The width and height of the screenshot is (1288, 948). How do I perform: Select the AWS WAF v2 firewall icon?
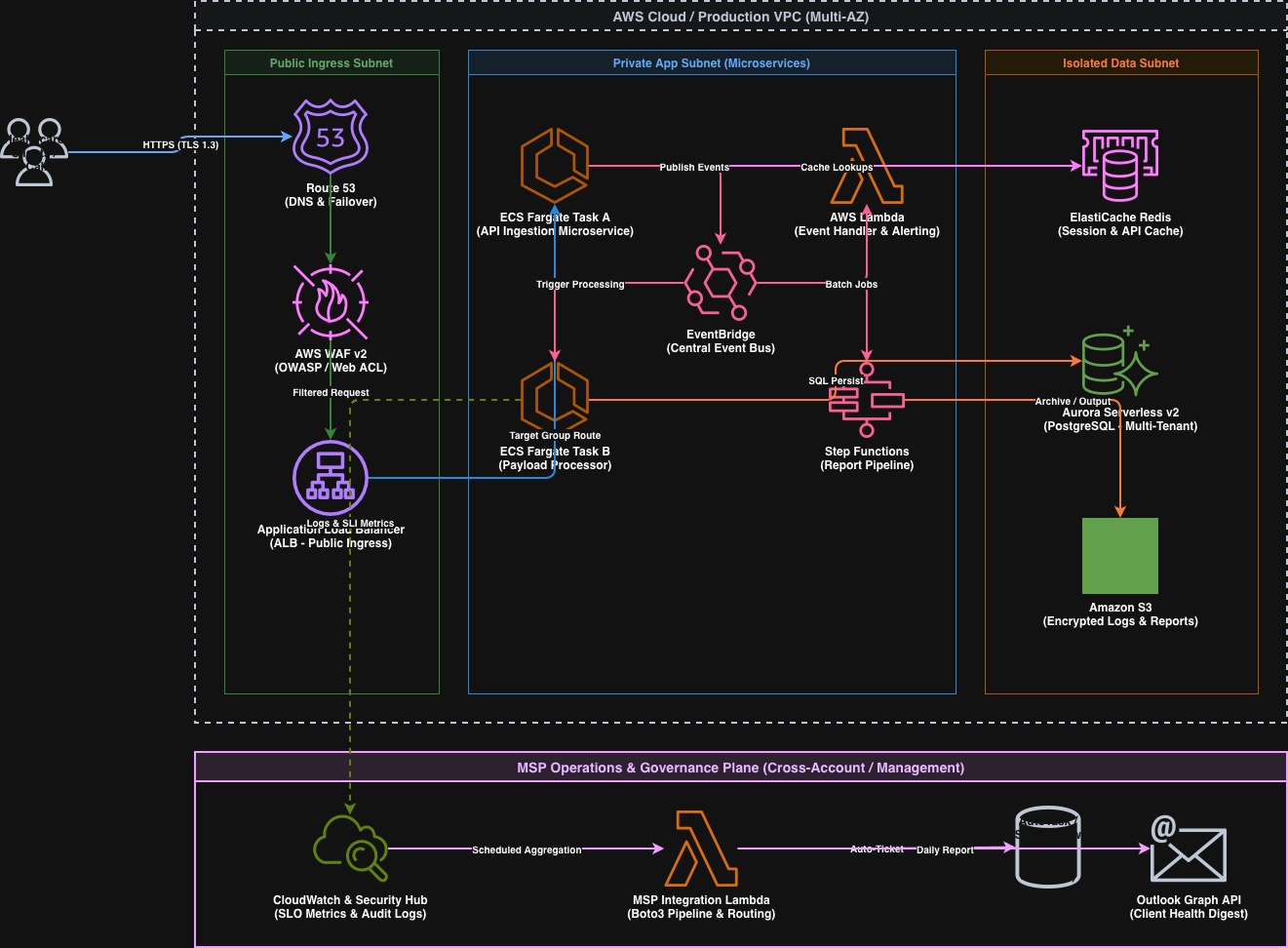click(x=331, y=302)
